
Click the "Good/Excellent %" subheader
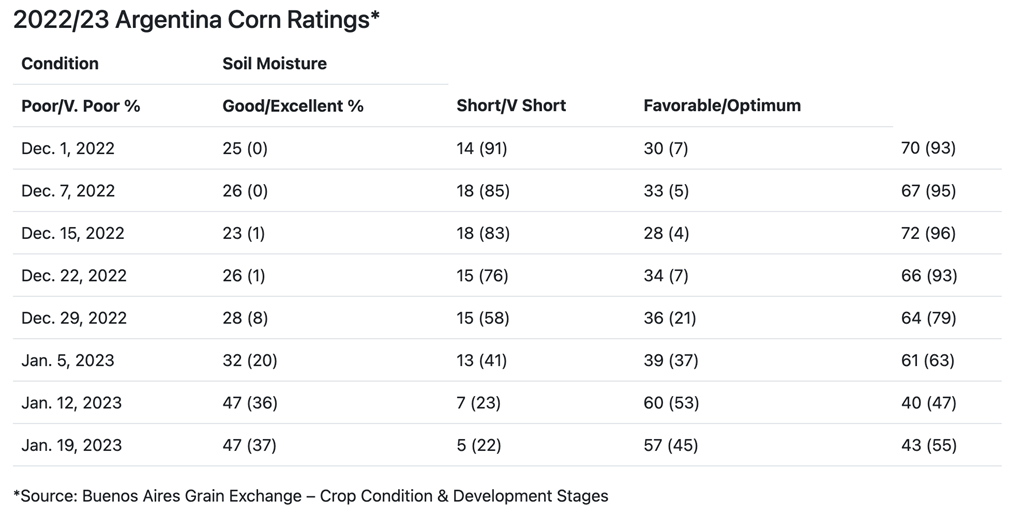(x=293, y=105)
